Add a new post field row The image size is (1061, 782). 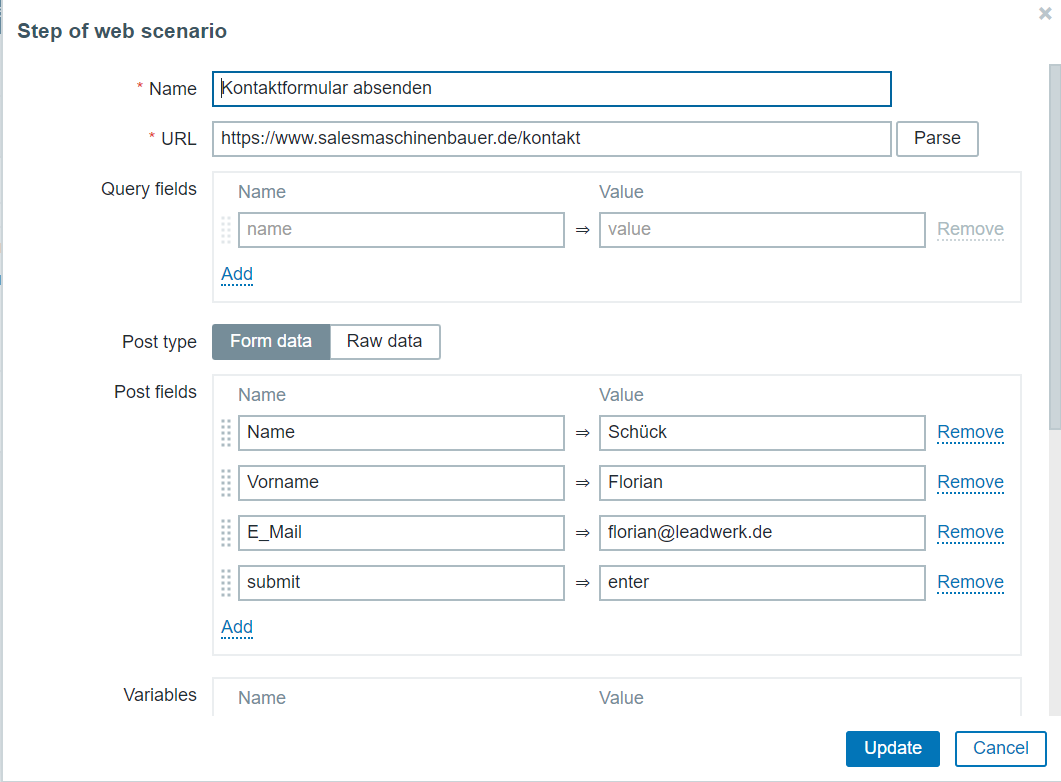coord(237,627)
